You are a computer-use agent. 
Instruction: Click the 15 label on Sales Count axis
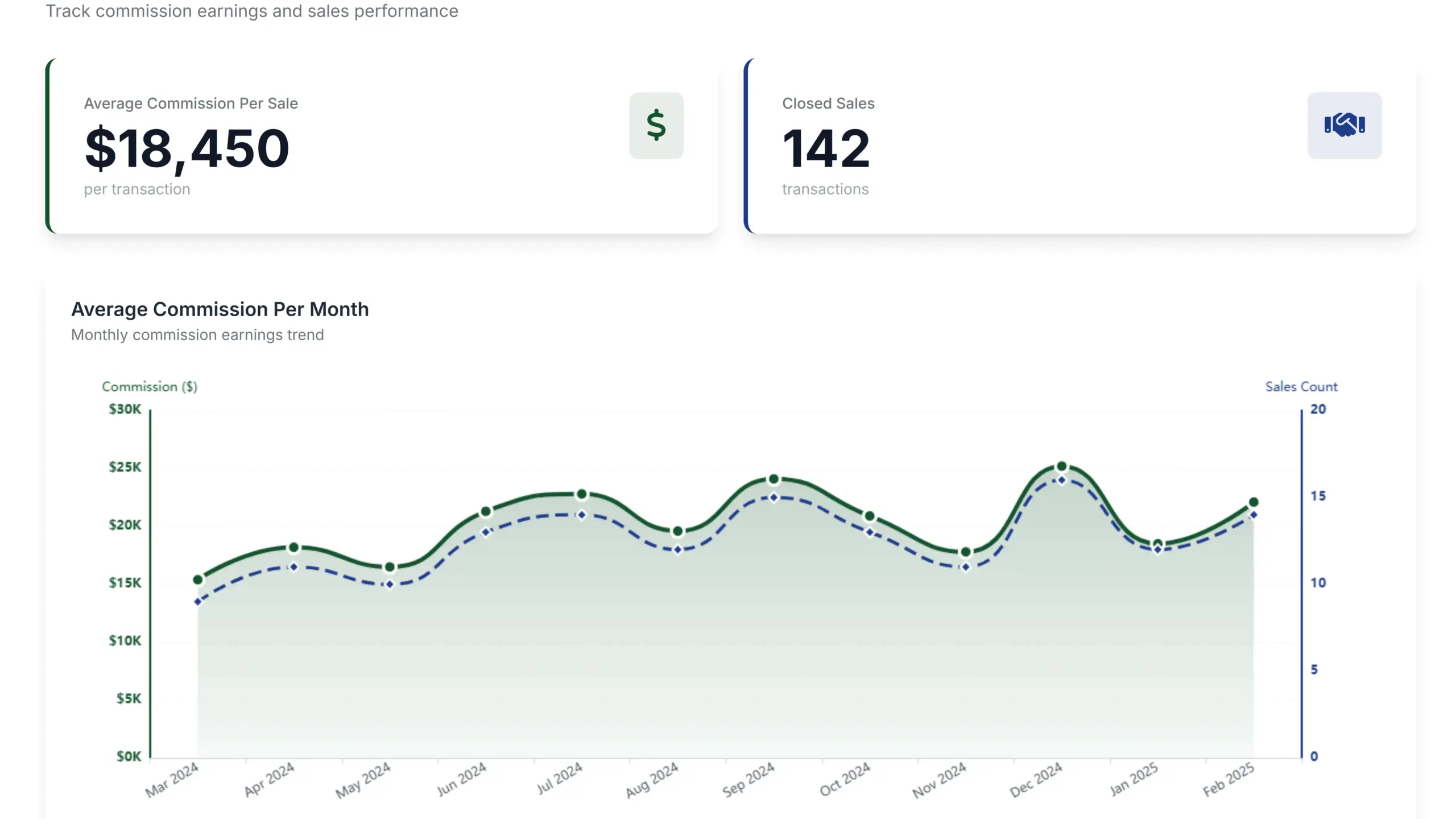coord(1318,496)
